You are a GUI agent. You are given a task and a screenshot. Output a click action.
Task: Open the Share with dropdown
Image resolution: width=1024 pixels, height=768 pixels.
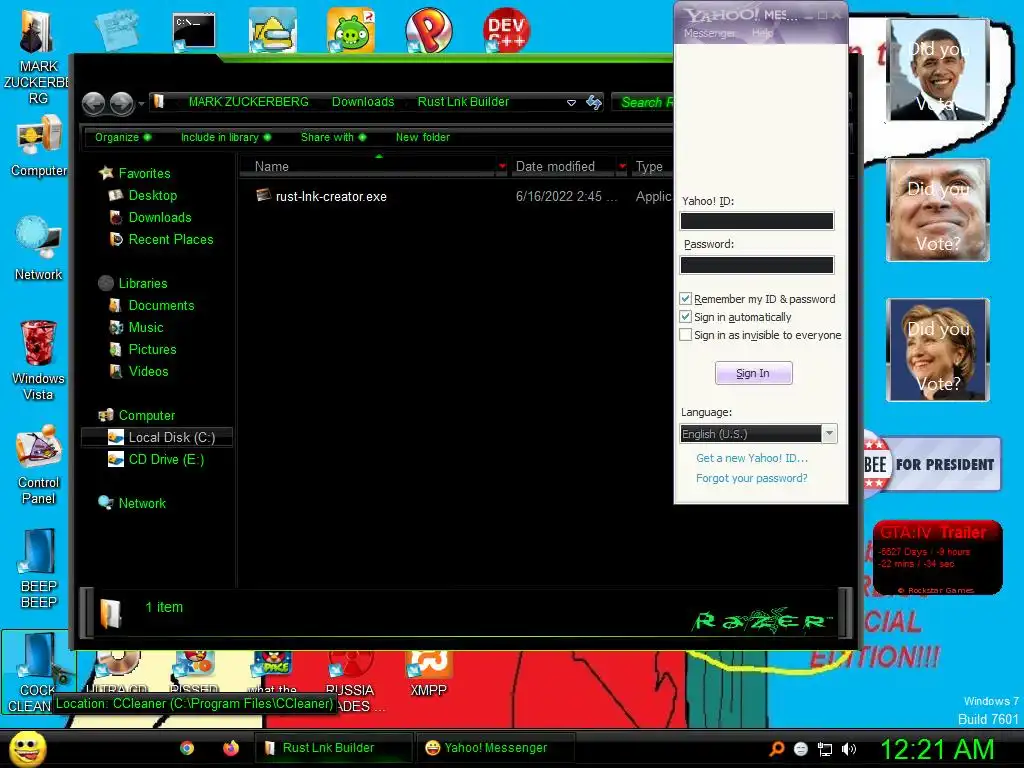(333, 137)
